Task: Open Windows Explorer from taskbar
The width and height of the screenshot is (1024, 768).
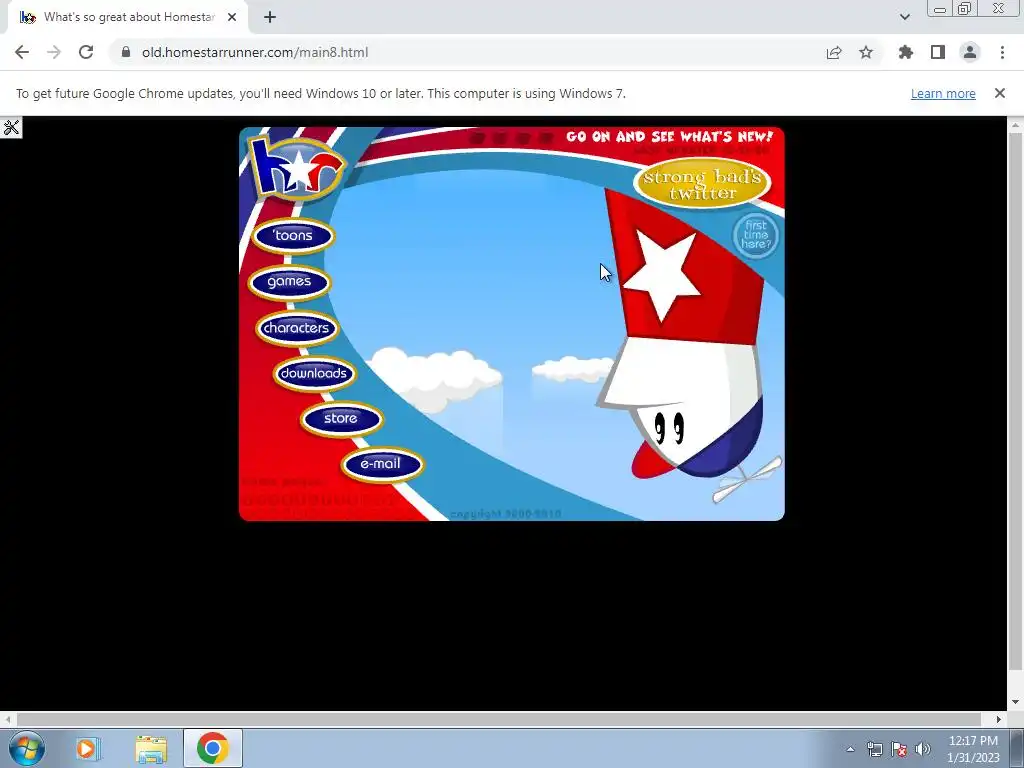Action: (x=152, y=748)
